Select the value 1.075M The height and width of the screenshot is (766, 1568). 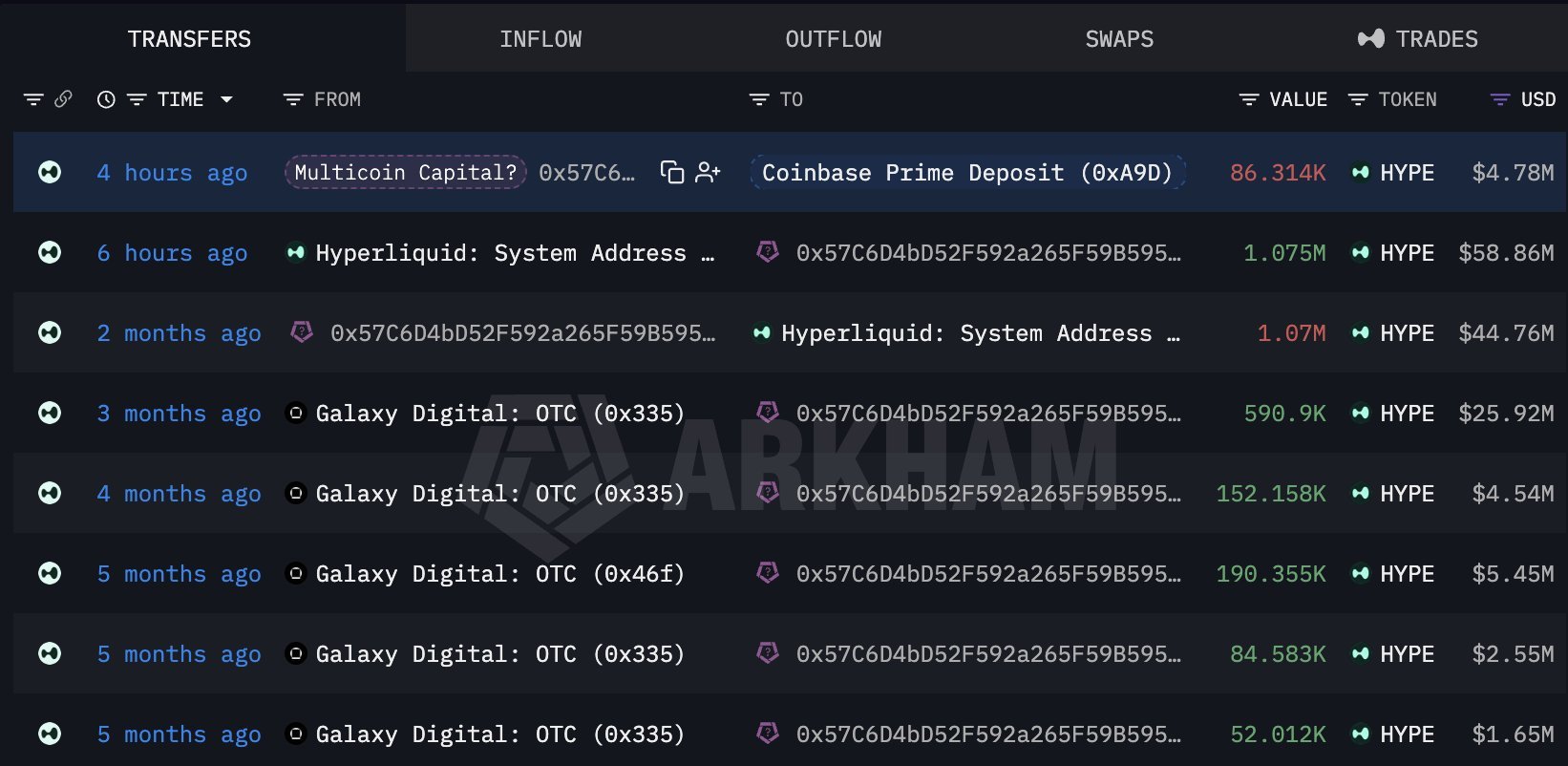click(x=1284, y=253)
